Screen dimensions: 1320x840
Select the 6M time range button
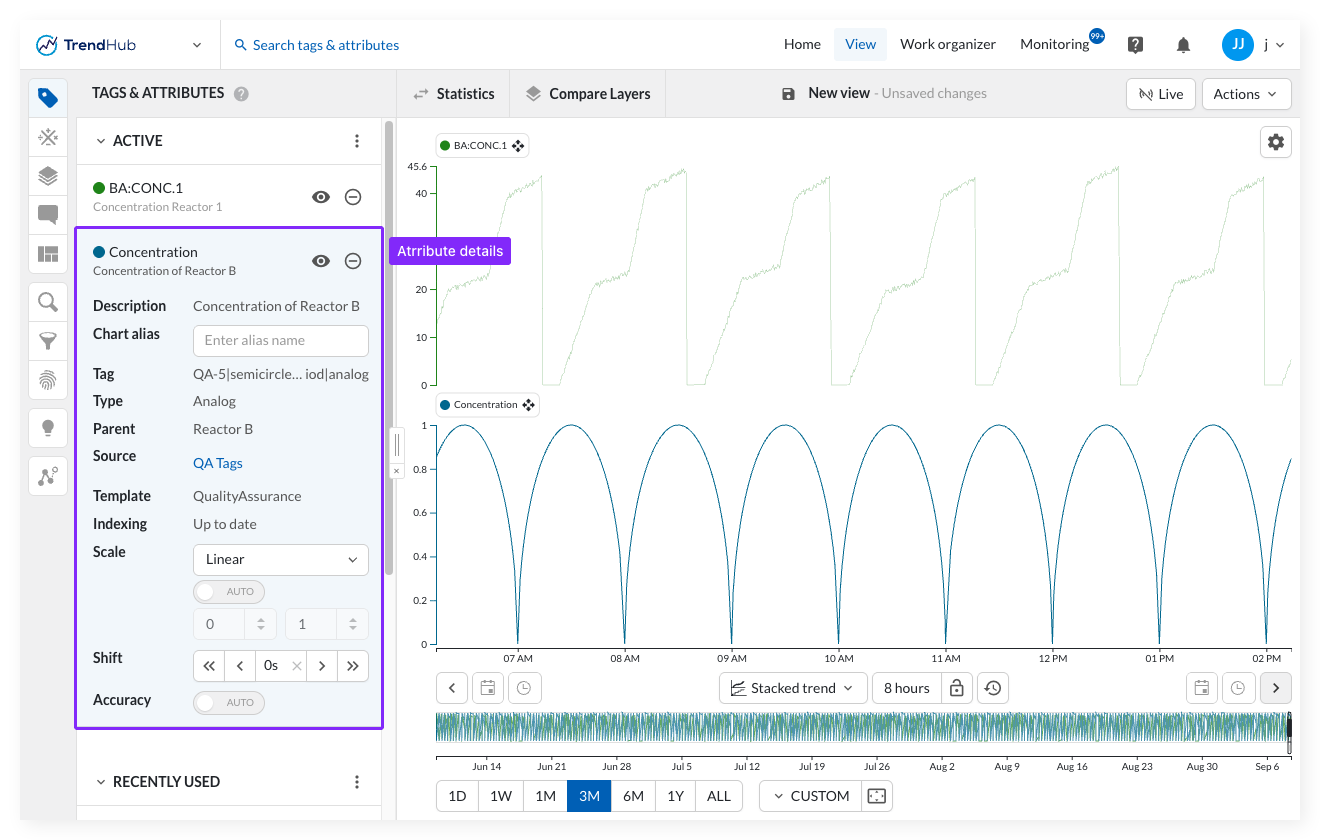[633, 796]
